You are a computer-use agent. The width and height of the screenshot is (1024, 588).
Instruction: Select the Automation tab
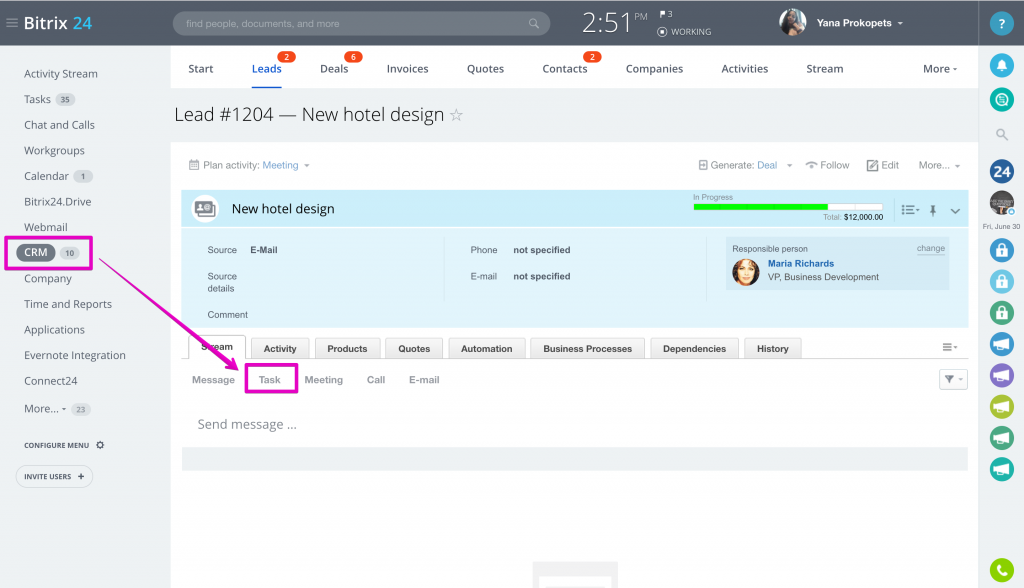click(x=487, y=348)
